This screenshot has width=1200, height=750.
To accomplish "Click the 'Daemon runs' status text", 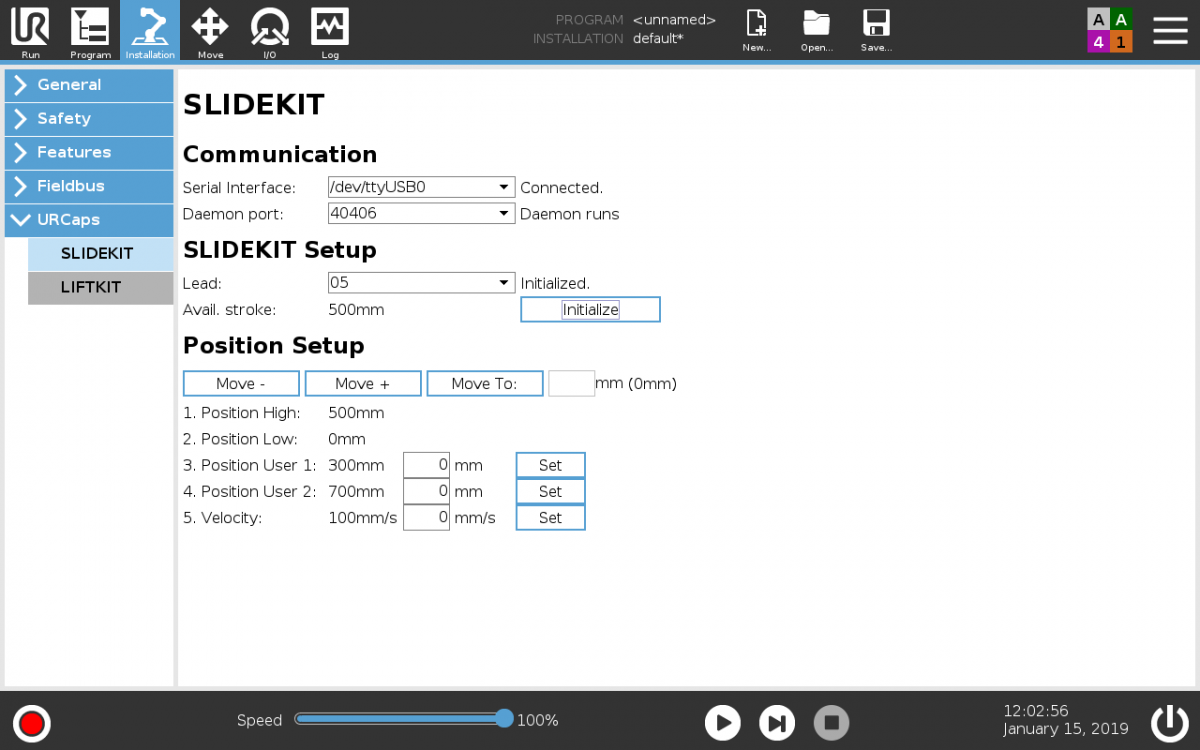I will (x=570, y=214).
